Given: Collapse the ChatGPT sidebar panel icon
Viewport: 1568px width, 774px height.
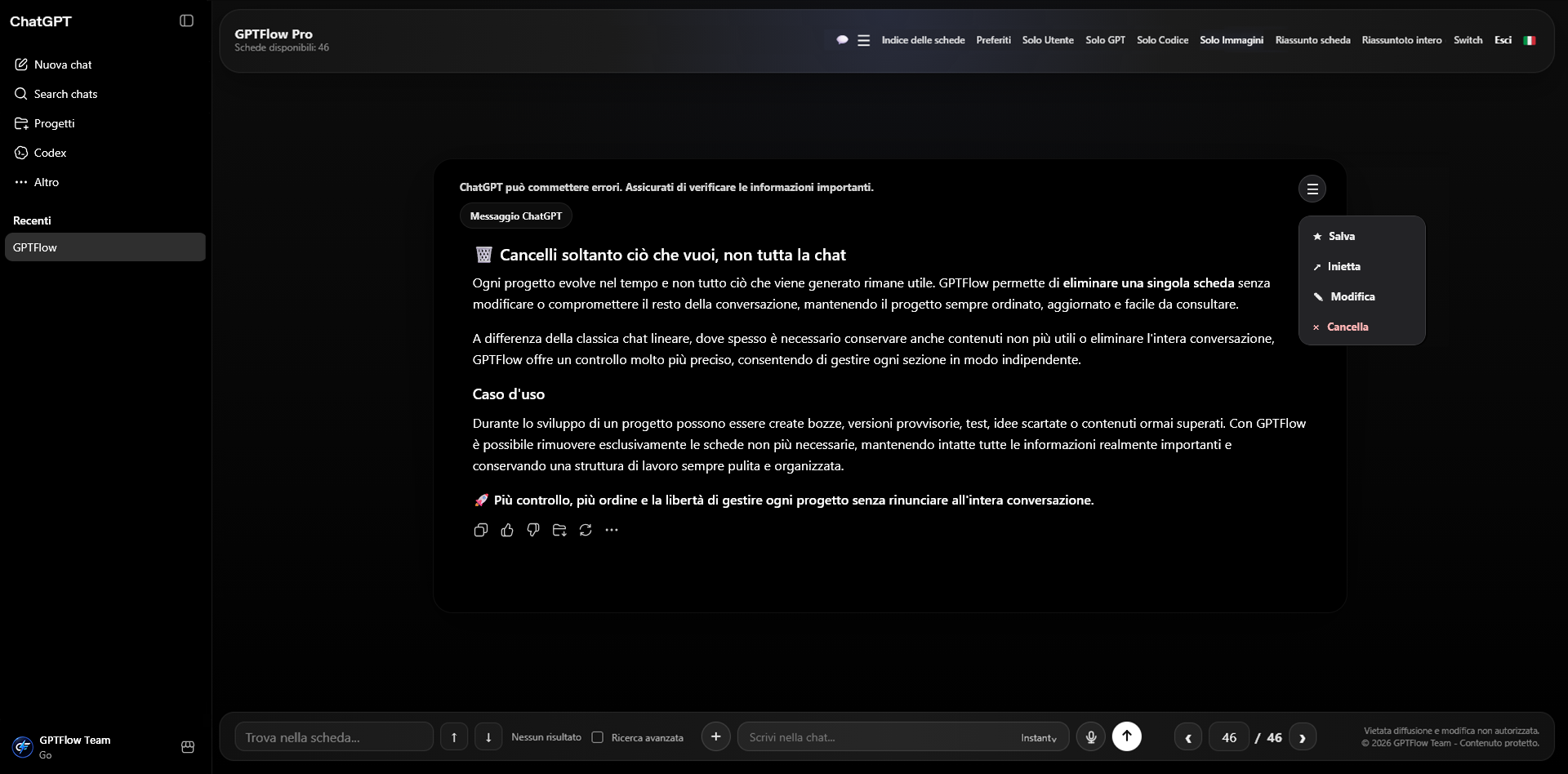Looking at the screenshot, I should 186,20.
